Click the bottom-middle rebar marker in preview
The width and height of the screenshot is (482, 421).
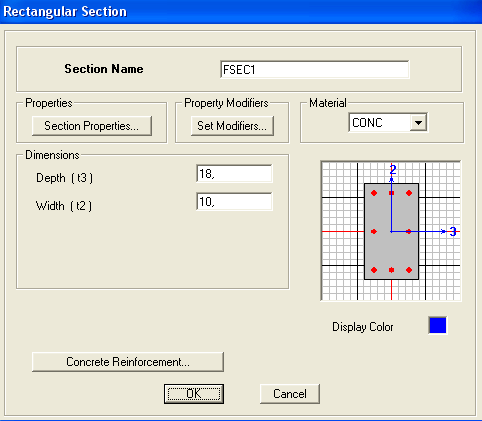(x=392, y=270)
